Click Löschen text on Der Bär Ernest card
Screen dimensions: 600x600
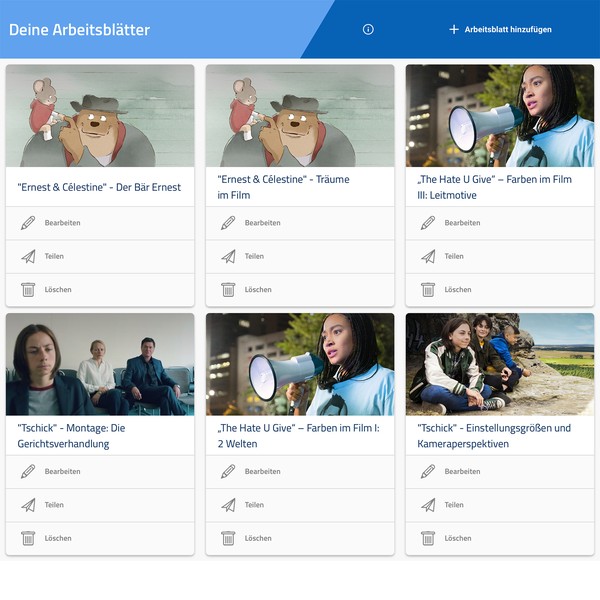click(58, 290)
